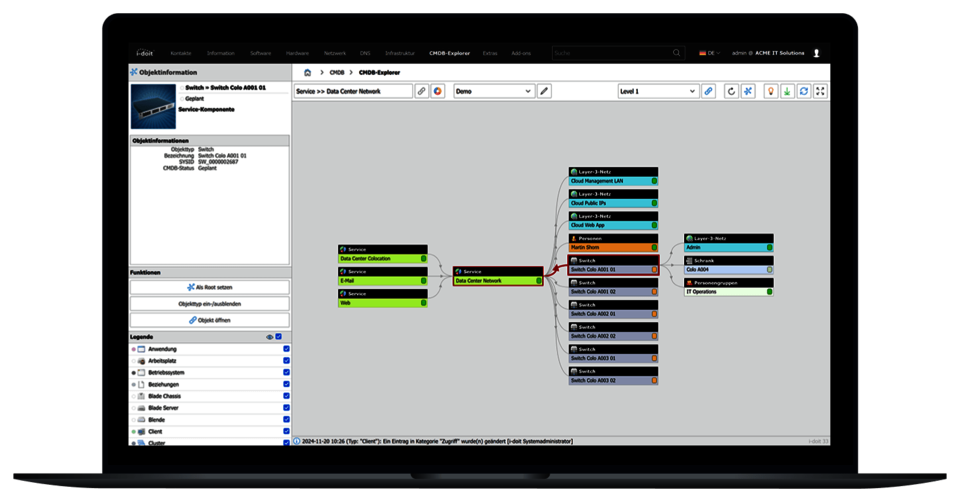
Task: Click the Blade Chassis icon in legend
Action: tap(141, 396)
